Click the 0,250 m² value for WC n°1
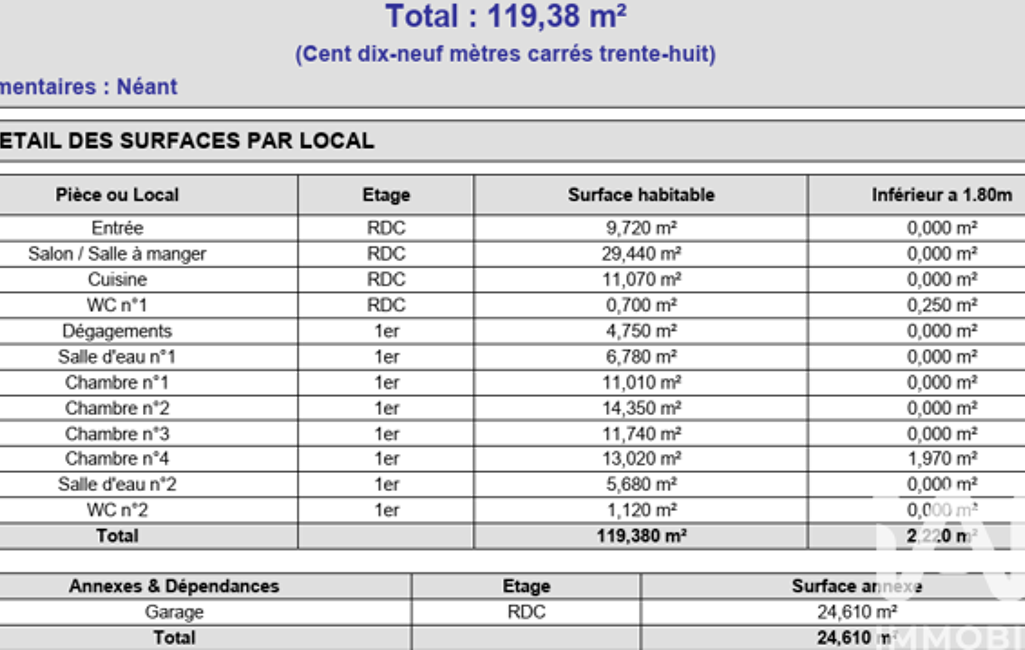Screen dimensions: 1025x650 coord(941,305)
